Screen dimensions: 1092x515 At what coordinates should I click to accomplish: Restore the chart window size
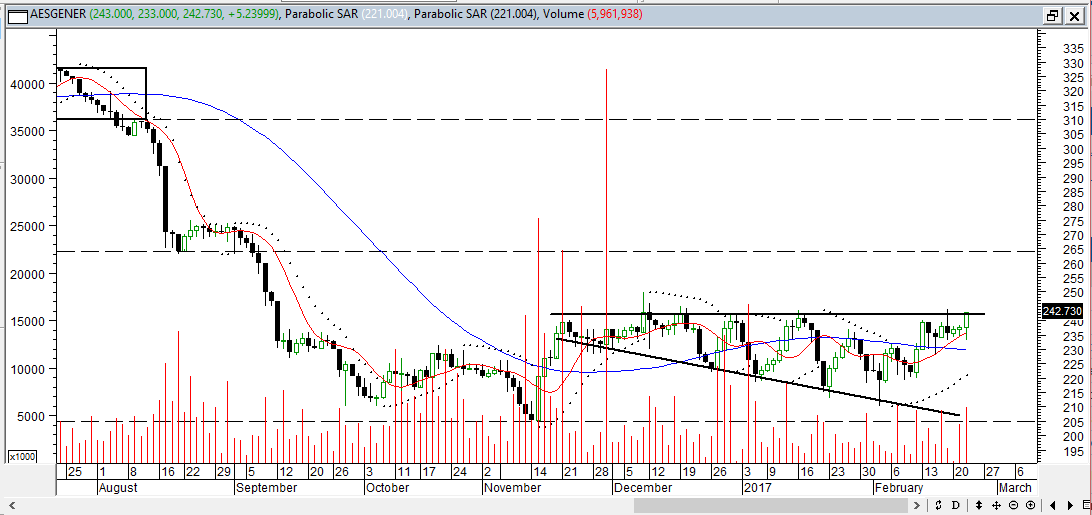[1053, 15]
